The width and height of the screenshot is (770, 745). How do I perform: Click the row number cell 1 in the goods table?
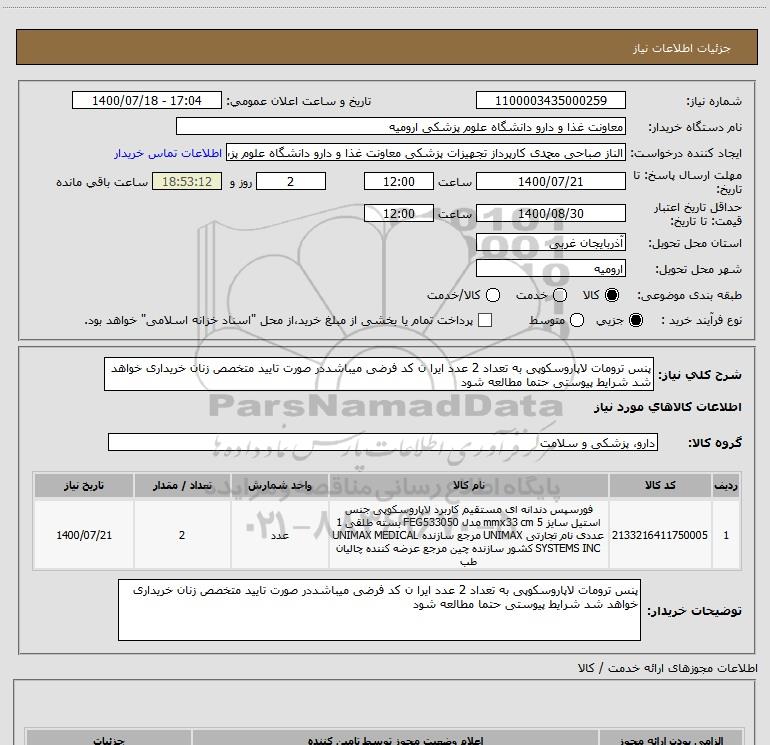(x=726, y=535)
